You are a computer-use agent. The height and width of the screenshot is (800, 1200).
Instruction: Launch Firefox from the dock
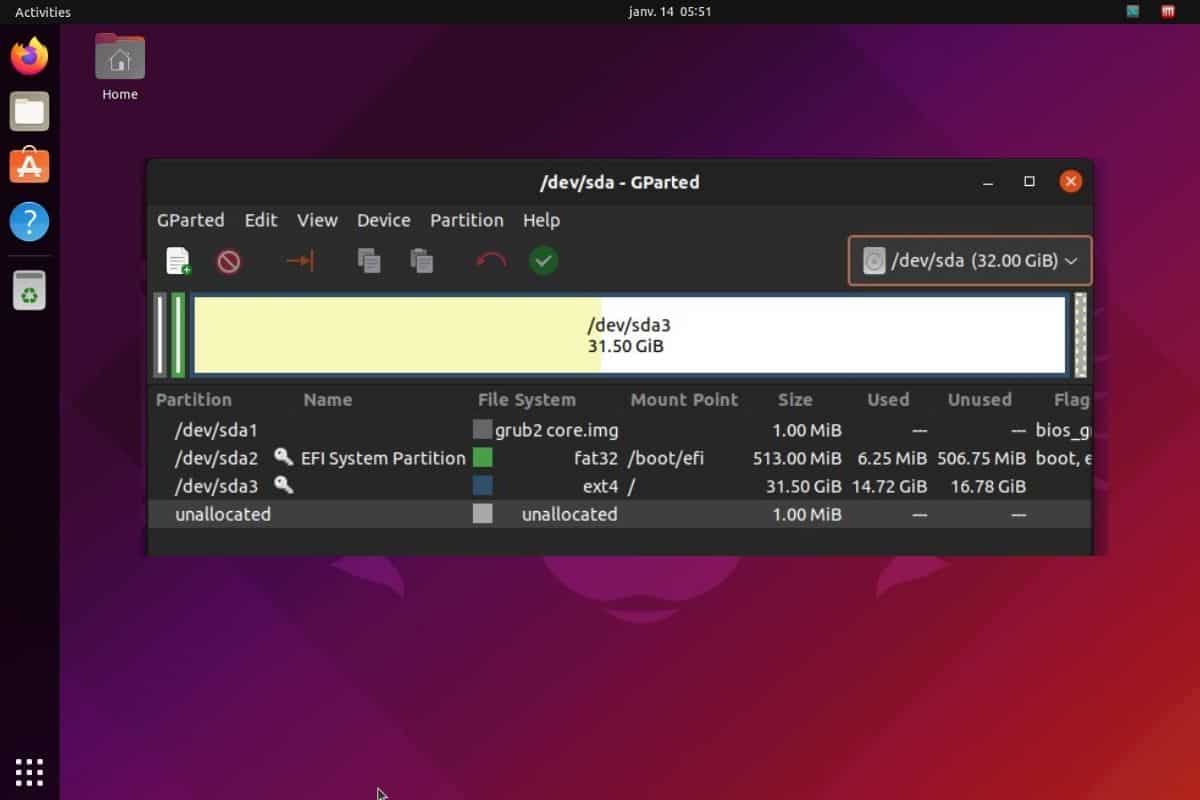click(x=29, y=57)
